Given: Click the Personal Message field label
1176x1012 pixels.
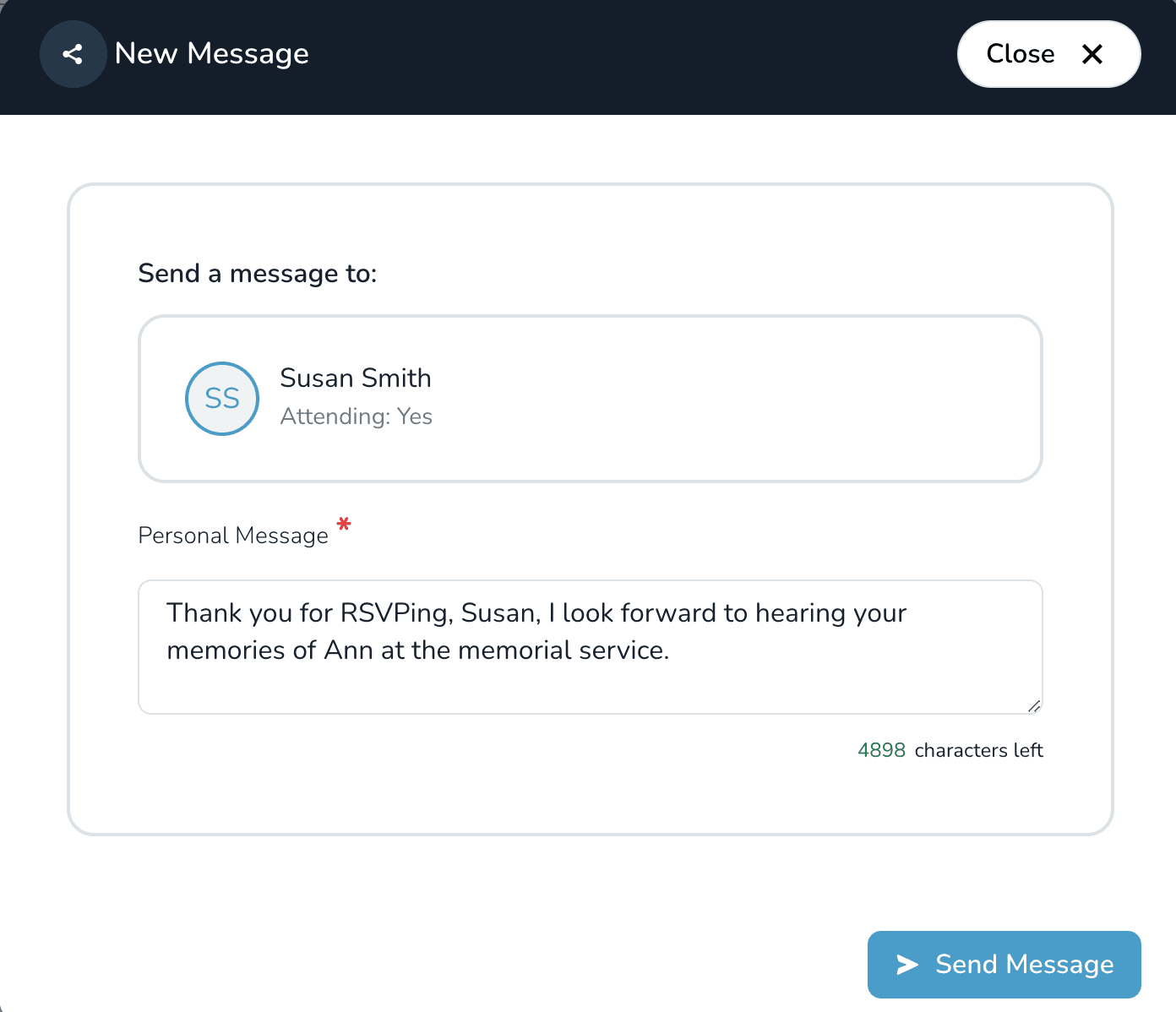Looking at the screenshot, I should [233, 535].
